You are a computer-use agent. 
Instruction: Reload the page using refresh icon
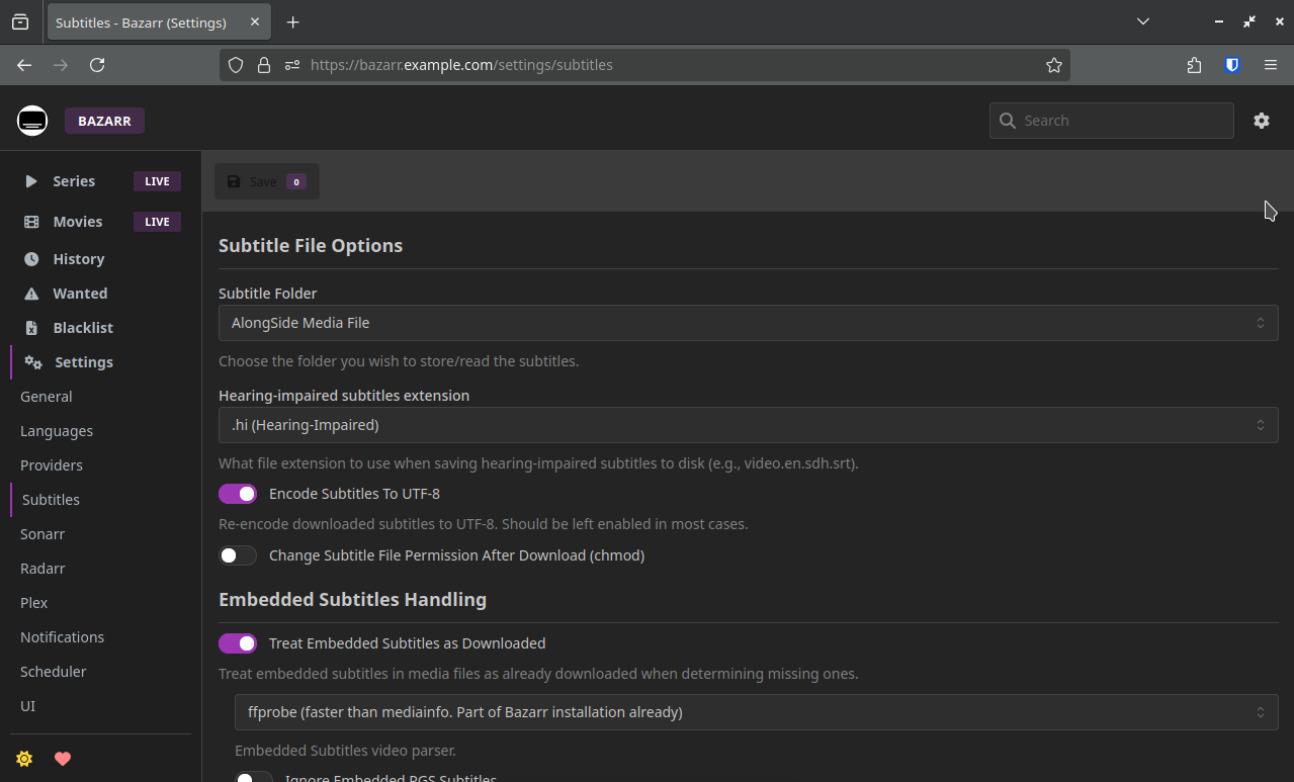pyautogui.click(x=97, y=65)
